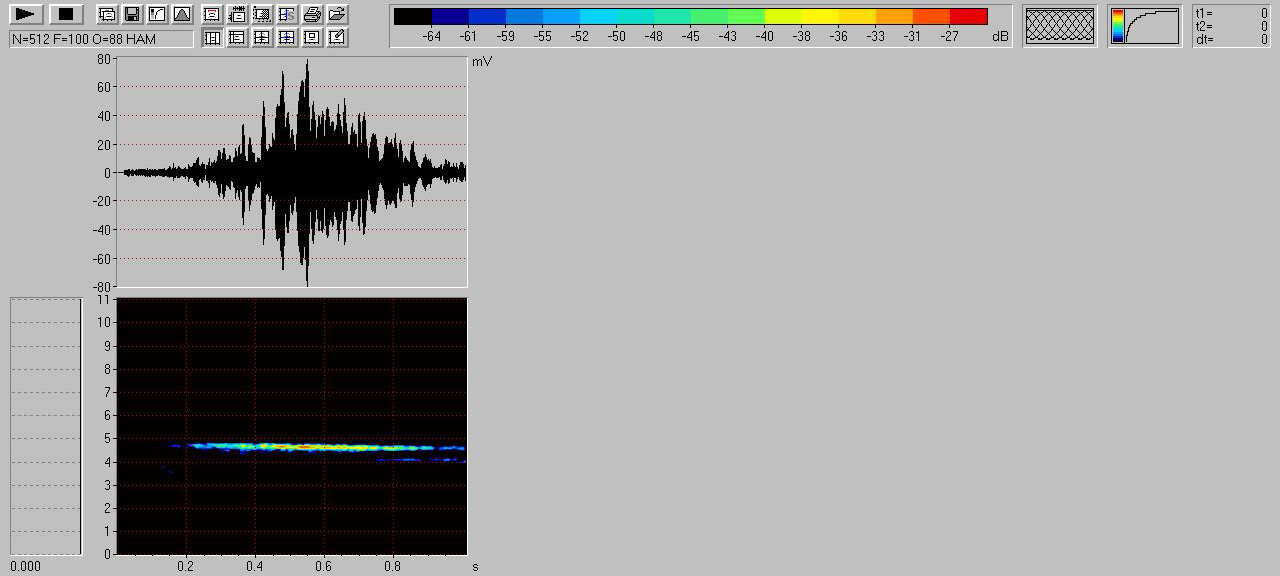Click the open folder icon

point(337,14)
